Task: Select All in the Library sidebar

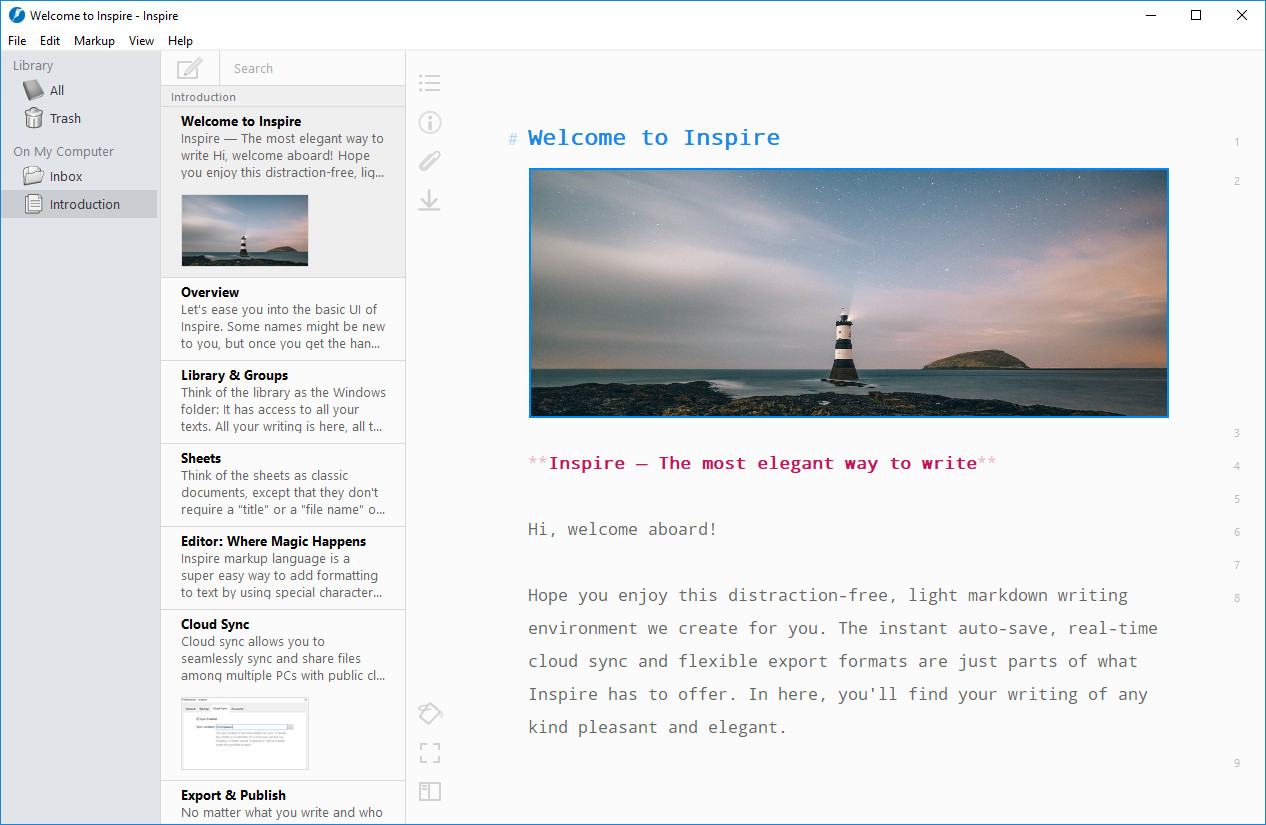Action: click(79, 90)
